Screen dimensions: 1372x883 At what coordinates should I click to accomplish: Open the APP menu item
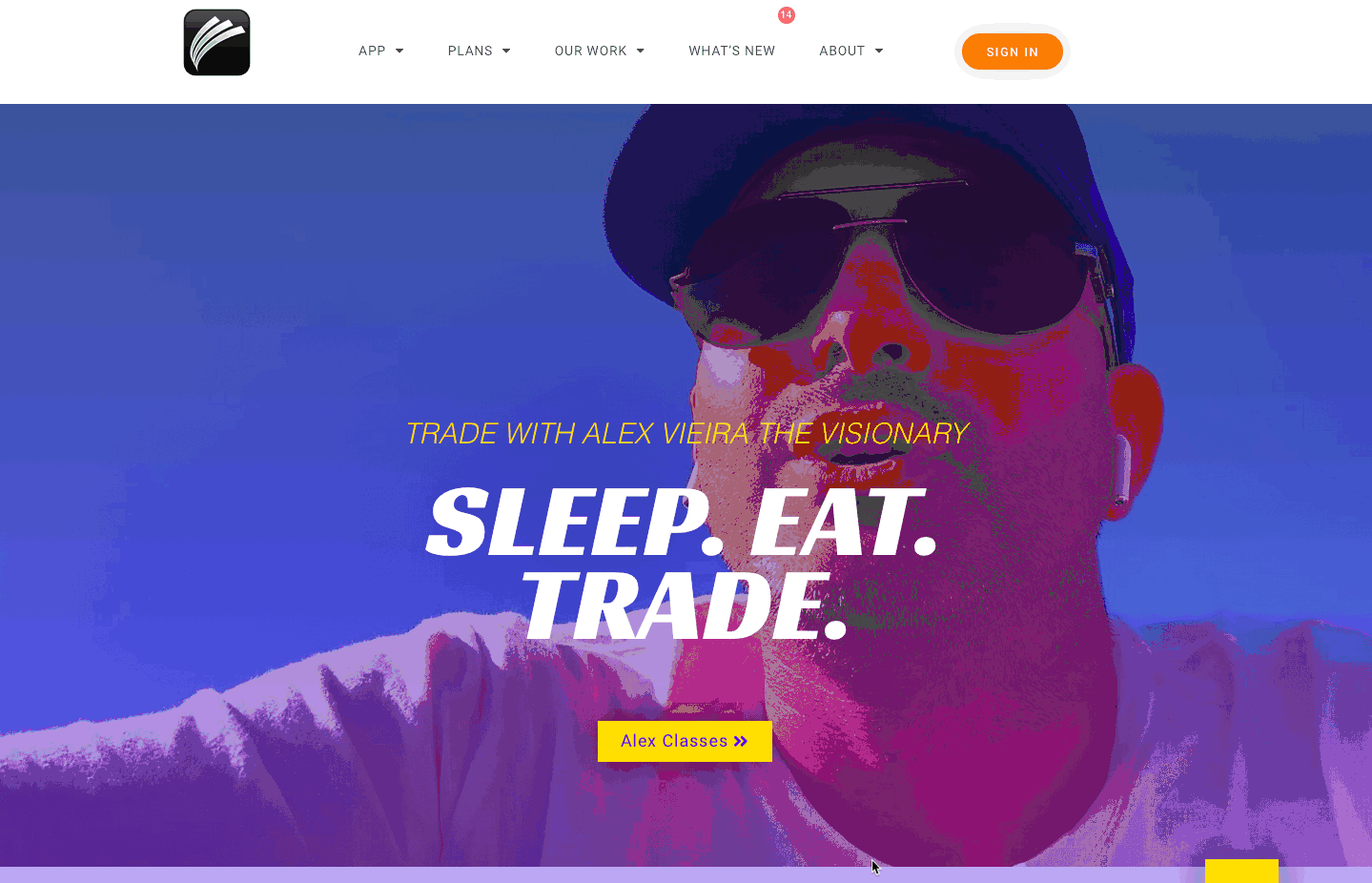click(372, 51)
